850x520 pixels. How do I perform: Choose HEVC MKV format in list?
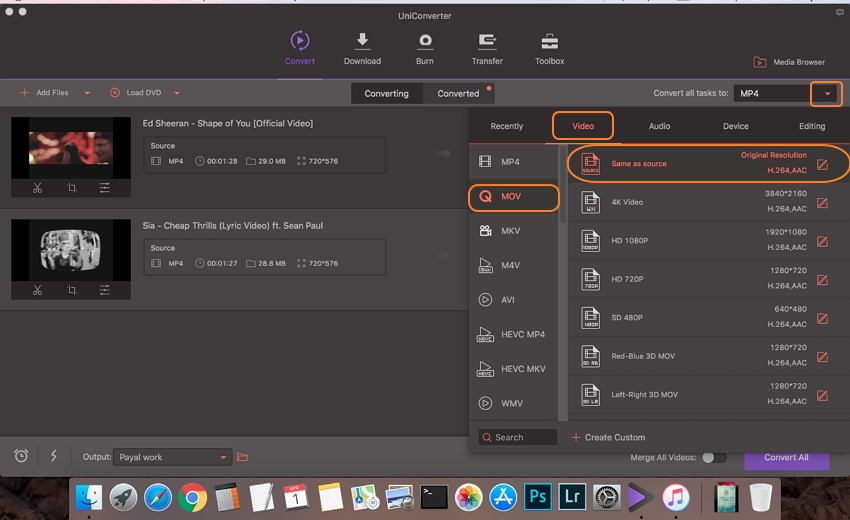(x=513, y=369)
